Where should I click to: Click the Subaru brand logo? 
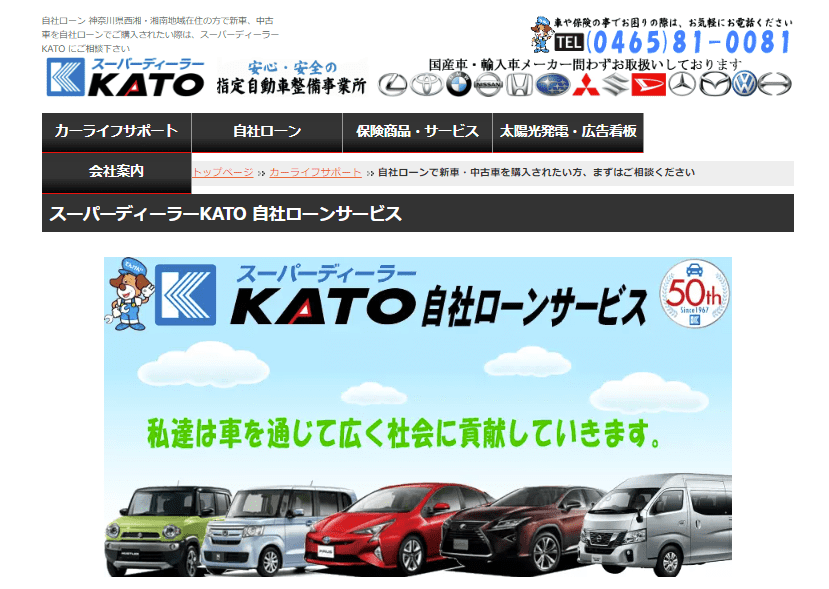point(552,85)
